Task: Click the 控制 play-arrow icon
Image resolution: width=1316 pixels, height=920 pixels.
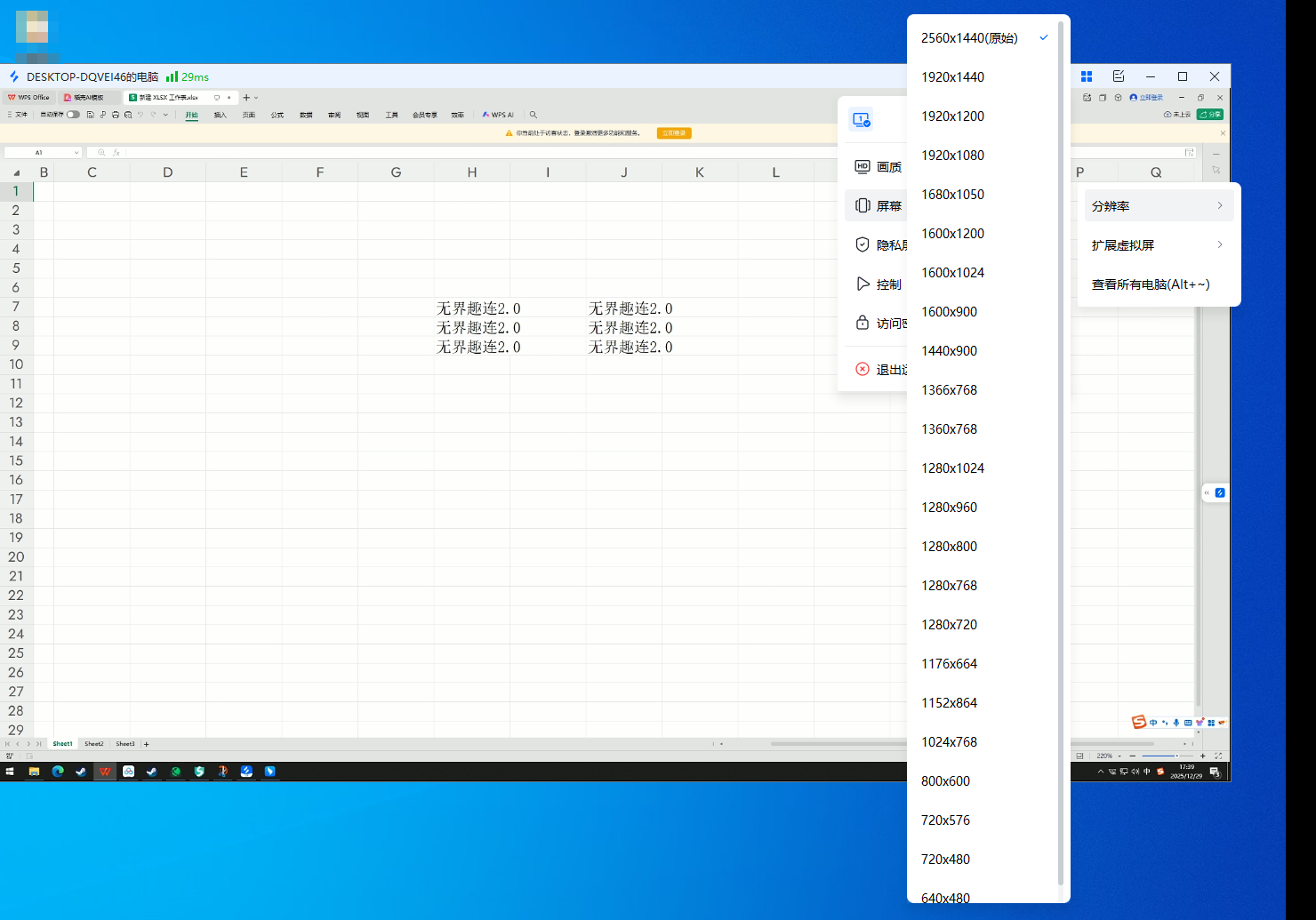Action: [x=863, y=284]
